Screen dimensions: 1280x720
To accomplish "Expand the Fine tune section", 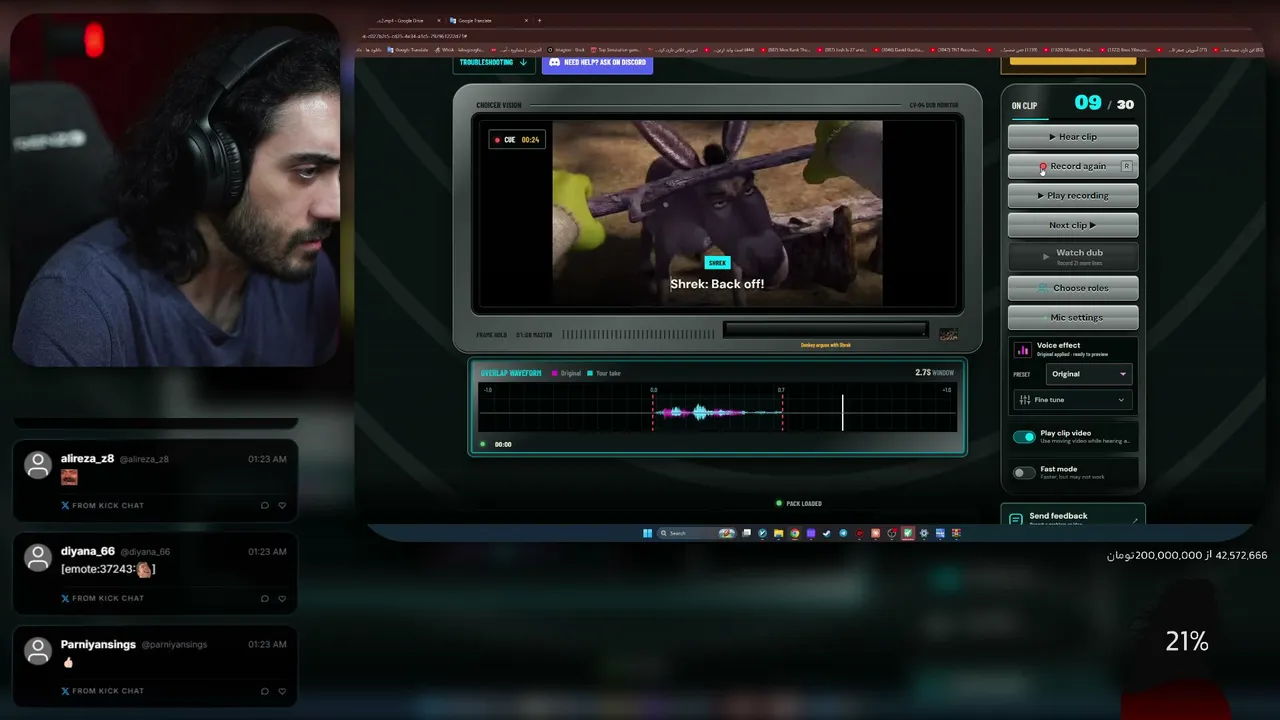I will 1073,400.
